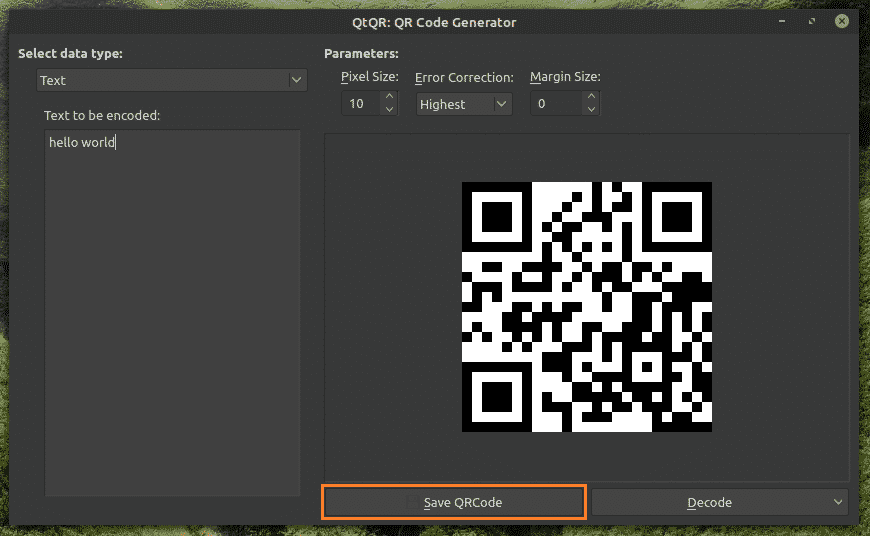Increase Margin Size with the up arrow
The height and width of the screenshot is (536, 870).
click(591, 97)
